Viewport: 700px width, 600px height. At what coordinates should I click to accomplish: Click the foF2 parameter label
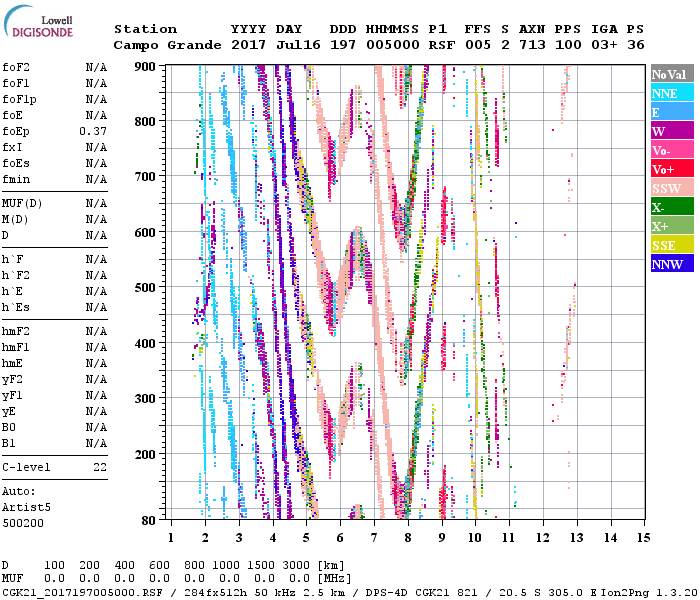[15, 67]
